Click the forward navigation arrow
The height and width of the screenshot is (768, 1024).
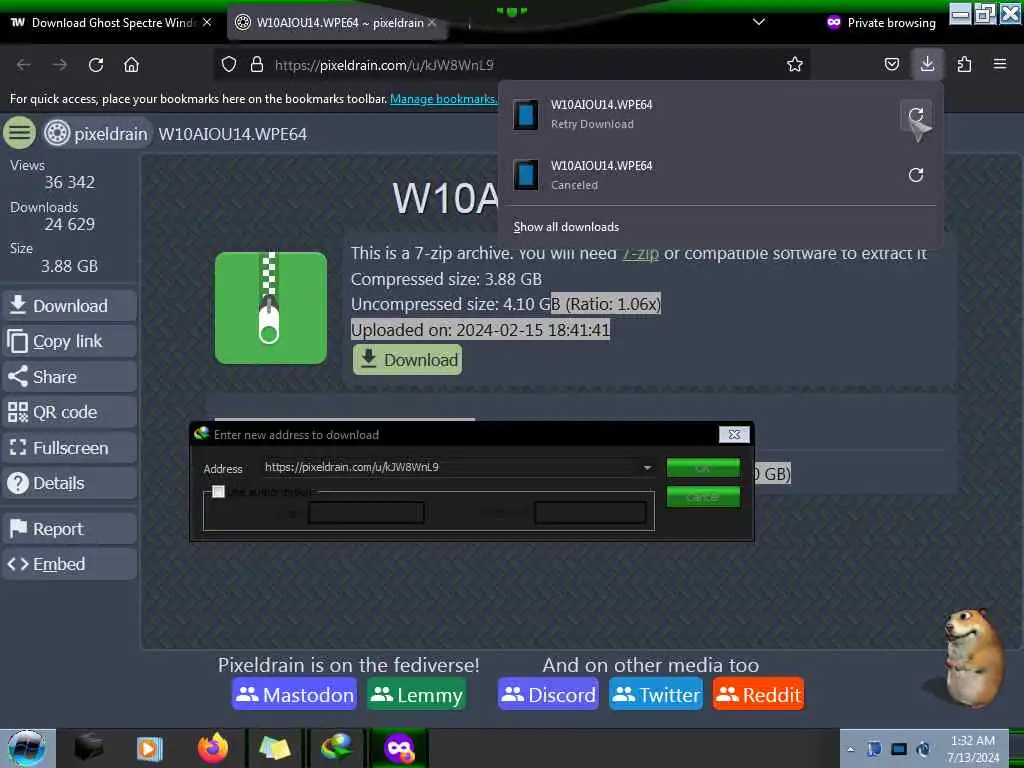tap(59, 65)
